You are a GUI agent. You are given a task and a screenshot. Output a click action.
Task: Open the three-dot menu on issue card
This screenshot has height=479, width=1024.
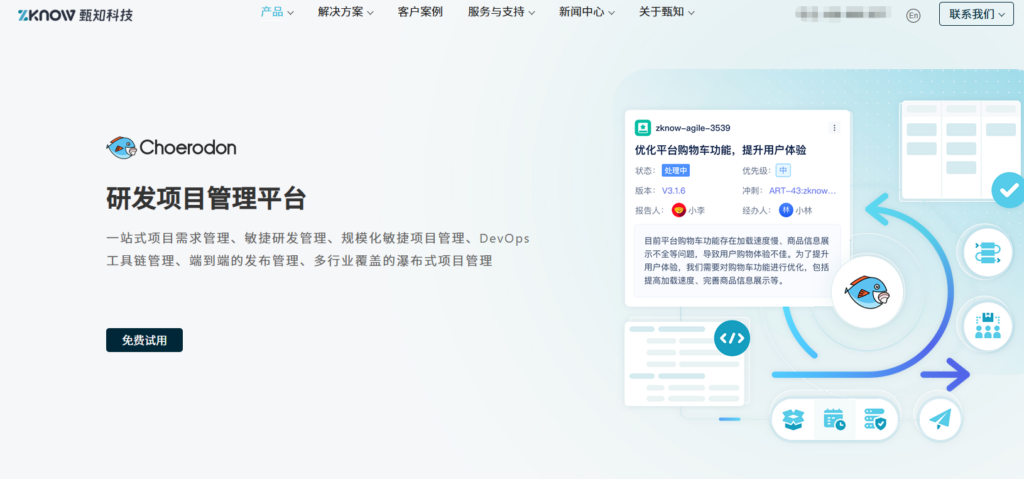pos(834,128)
